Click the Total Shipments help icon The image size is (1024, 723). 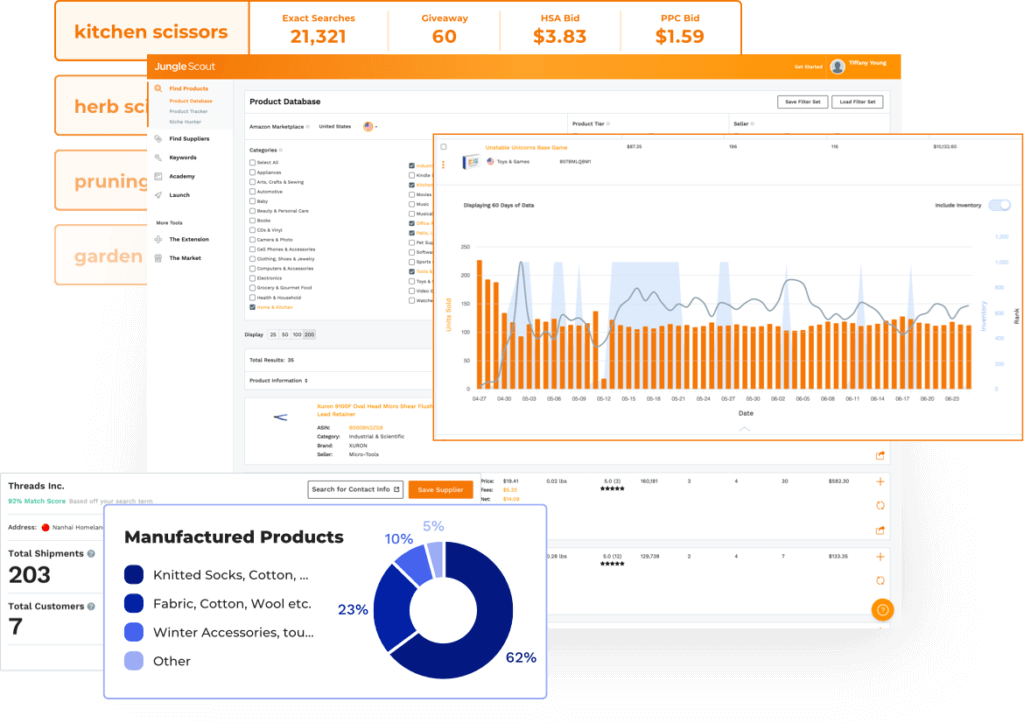[x=91, y=554]
